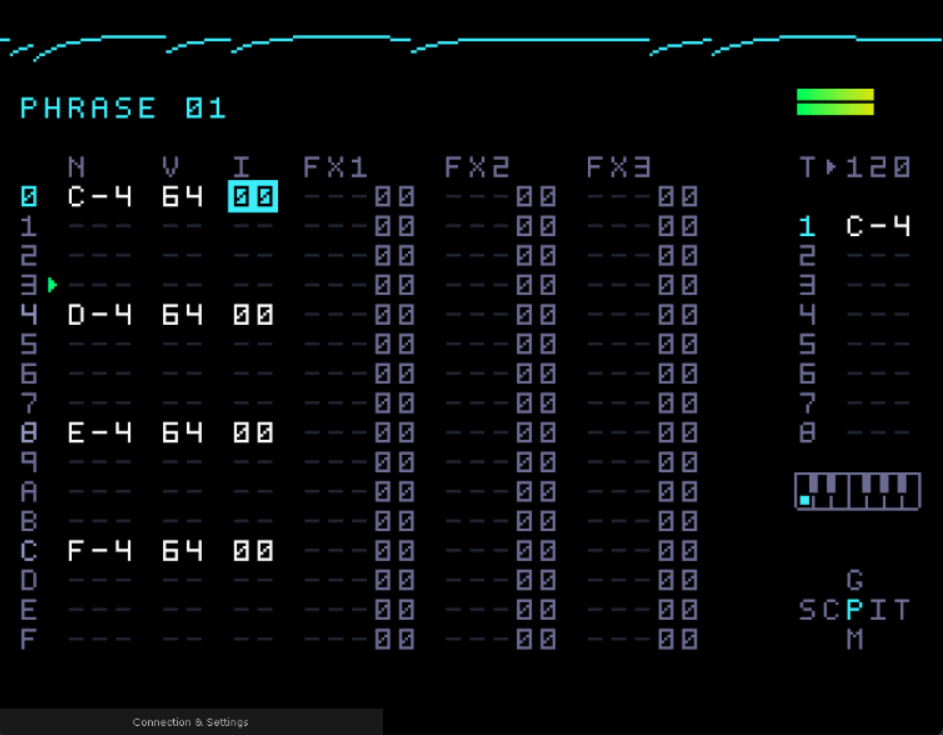Click the PHRASE 01 title

(x=123, y=108)
